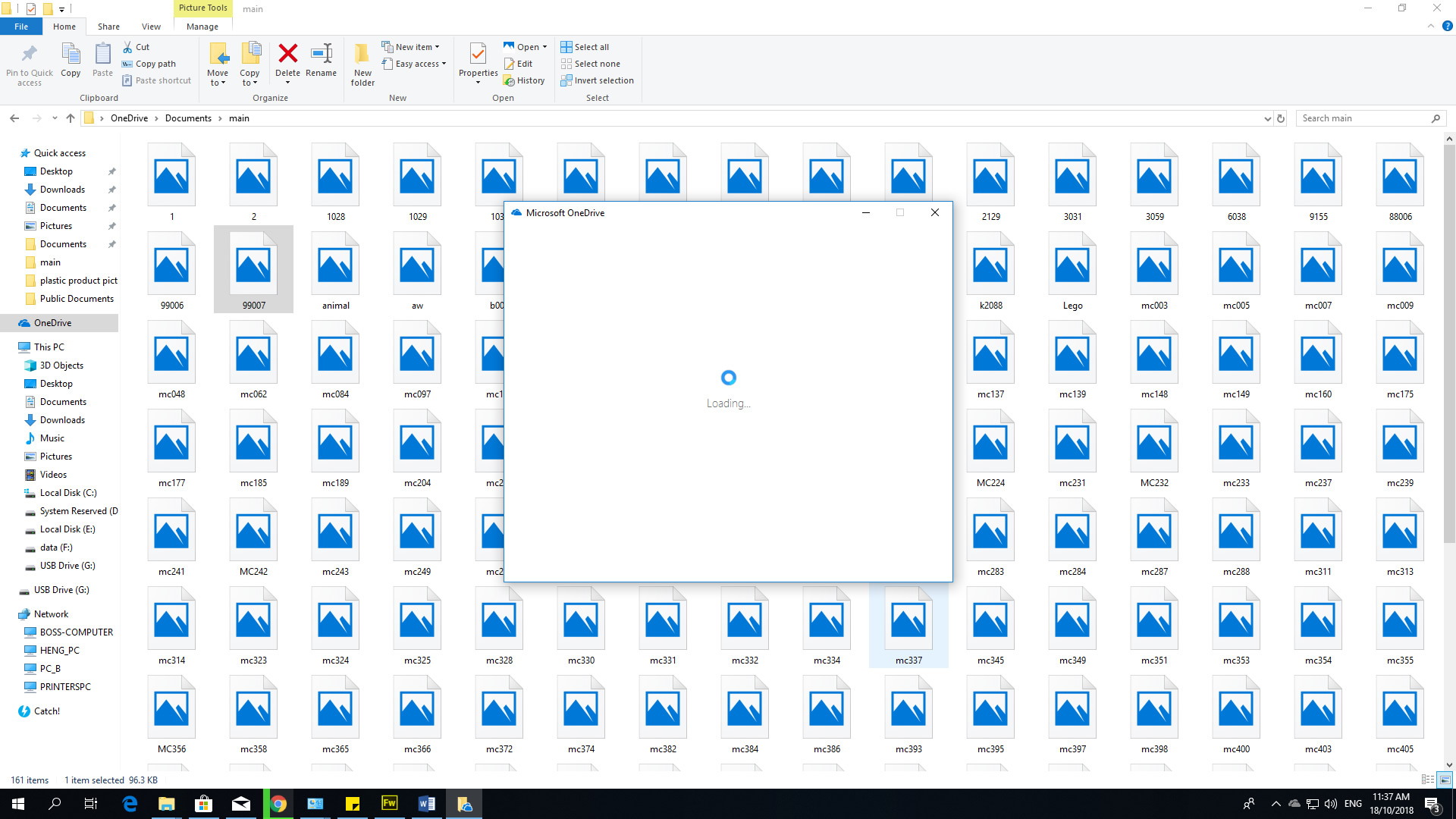Click the Cut scissors icon

click(x=128, y=47)
